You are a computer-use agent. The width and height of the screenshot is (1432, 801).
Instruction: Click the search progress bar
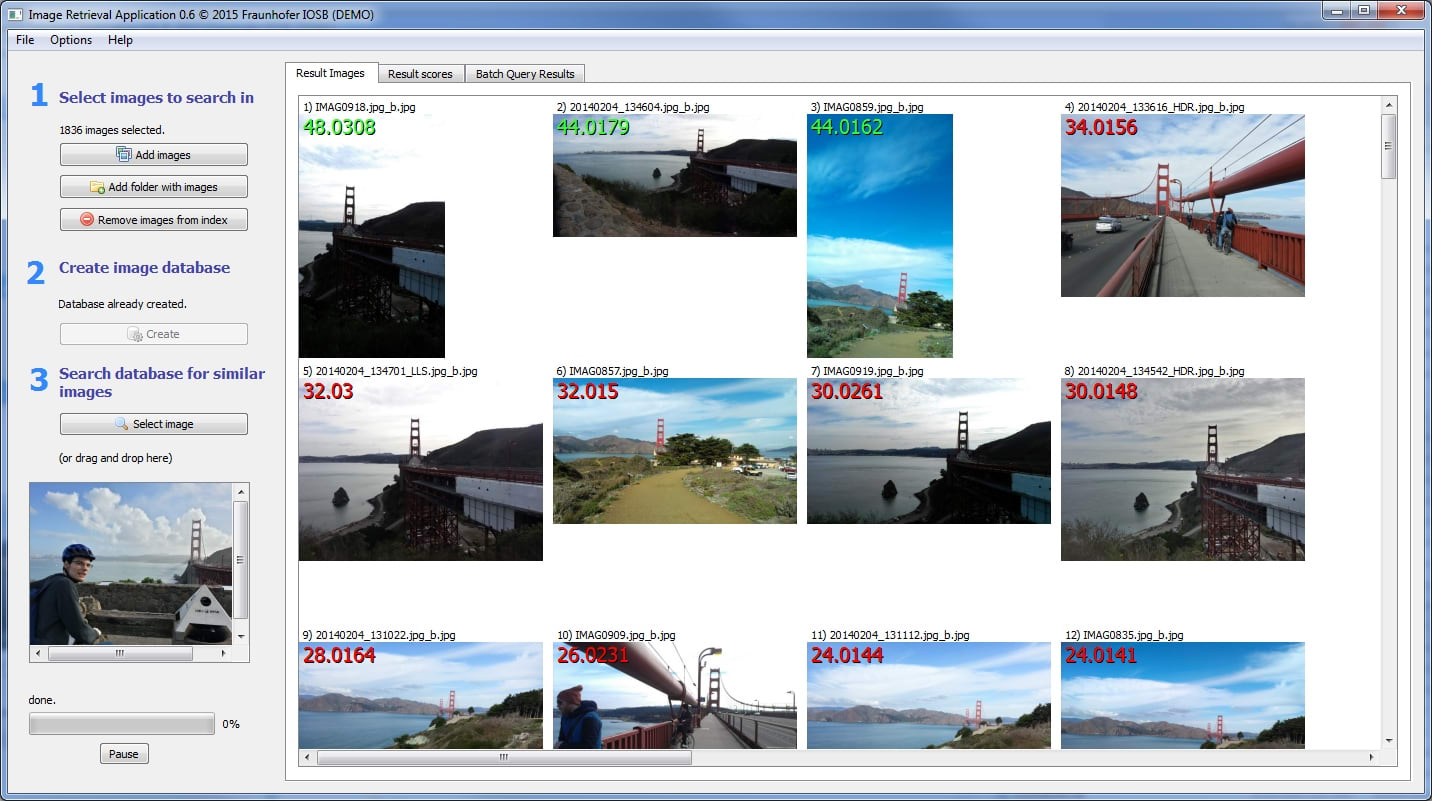click(x=122, y=724)
